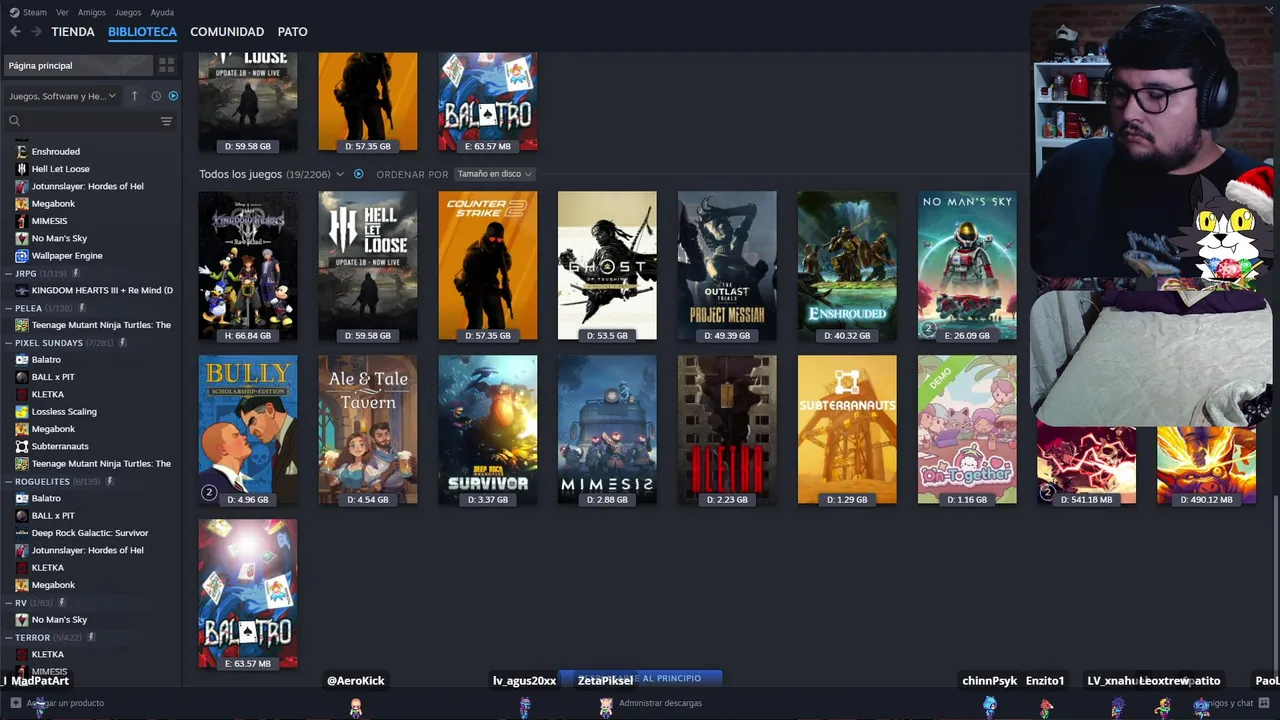Screen dimensions: 1280x720
Task: Collapse the PELEA collection
Action: (8, 308)
